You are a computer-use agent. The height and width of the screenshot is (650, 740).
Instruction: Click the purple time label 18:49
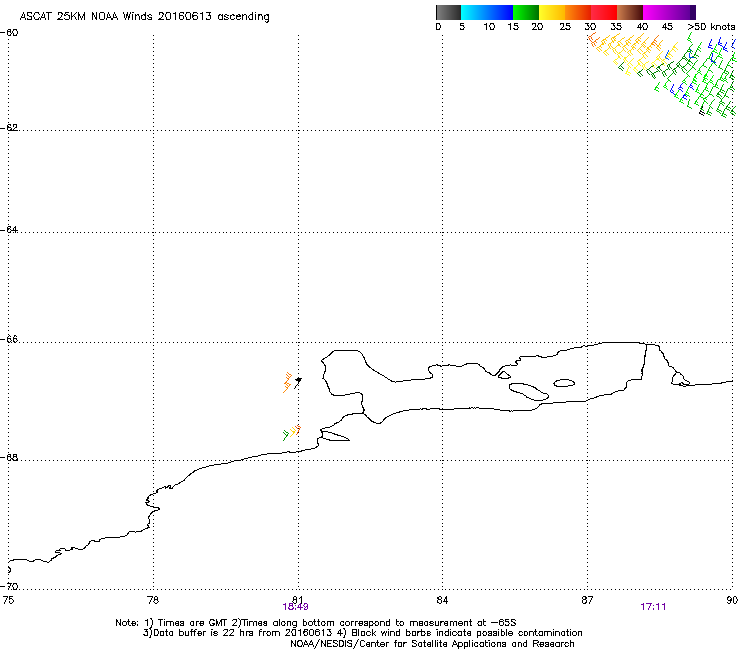point(295,607)
